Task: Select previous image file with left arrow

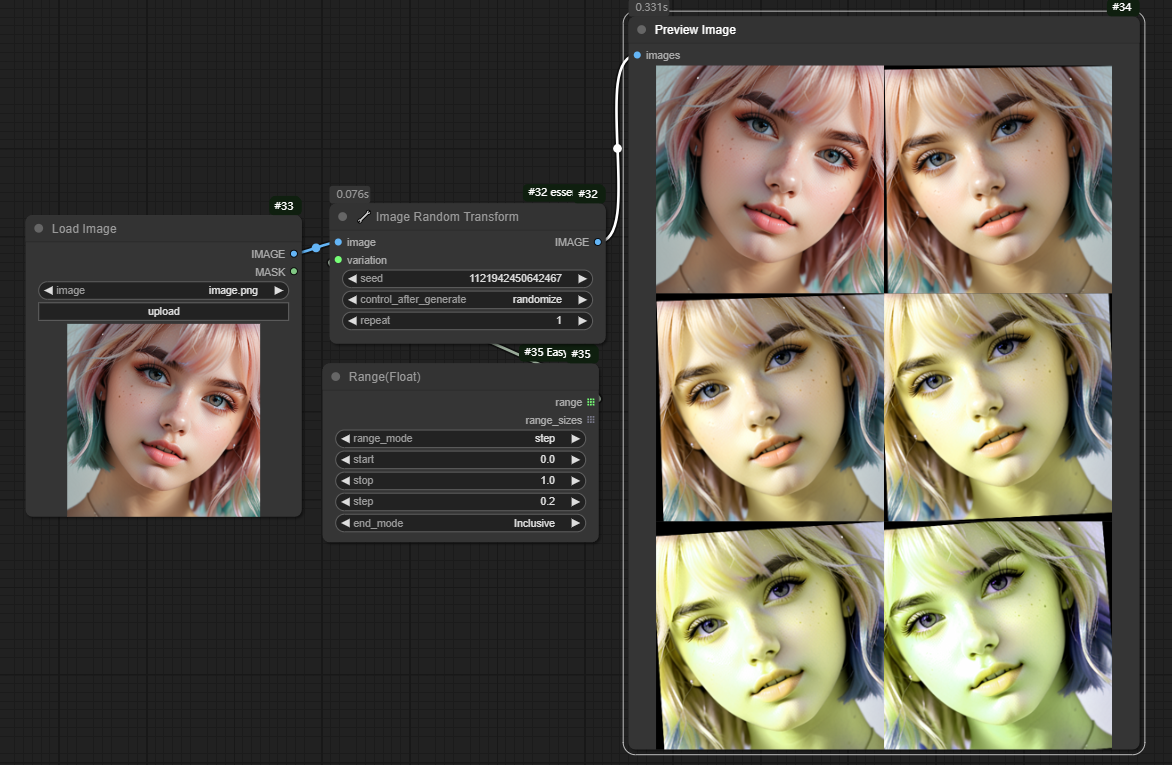Action: [x=48, y=291]
